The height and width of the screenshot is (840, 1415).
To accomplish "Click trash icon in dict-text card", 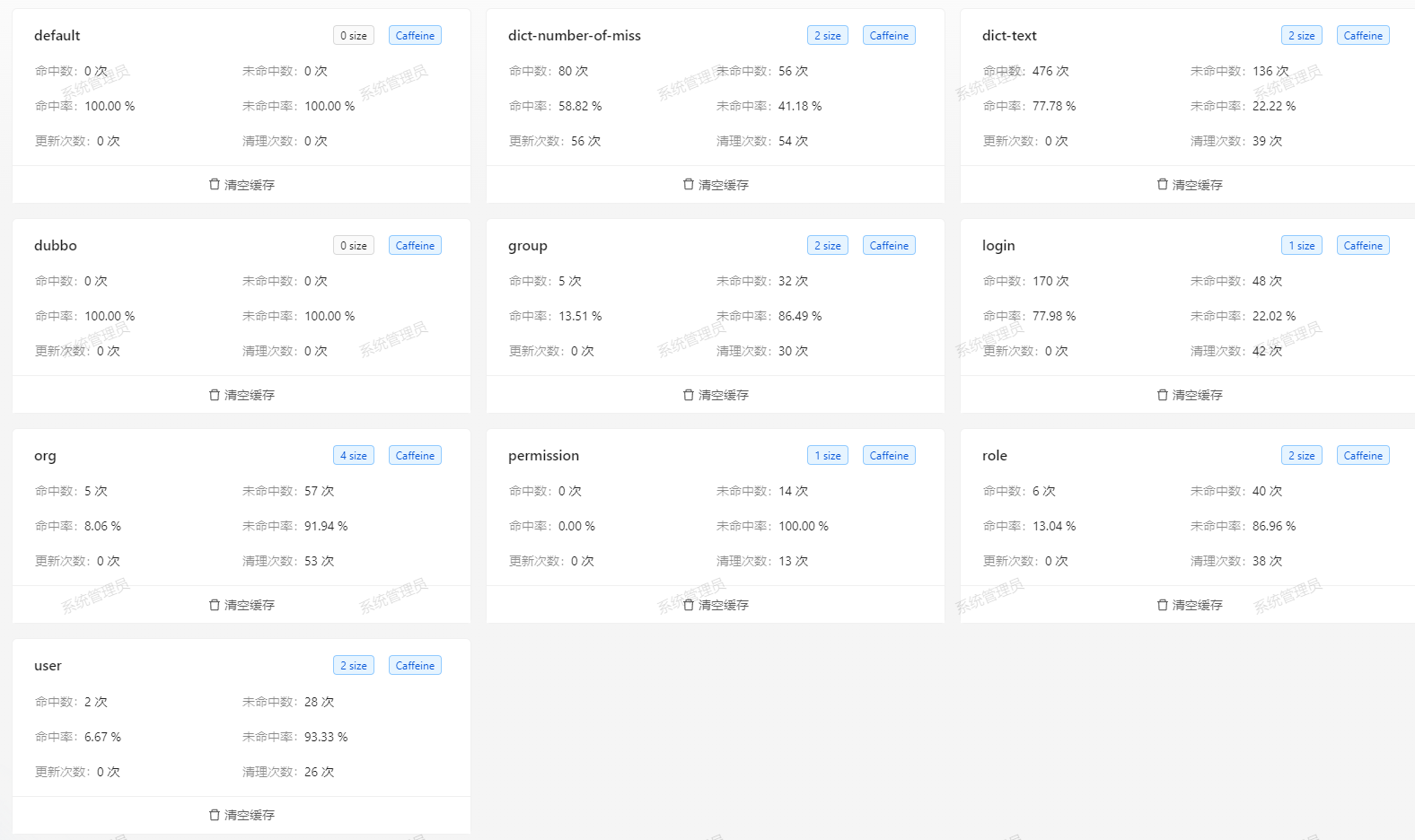I will [x=1163, y=184].
